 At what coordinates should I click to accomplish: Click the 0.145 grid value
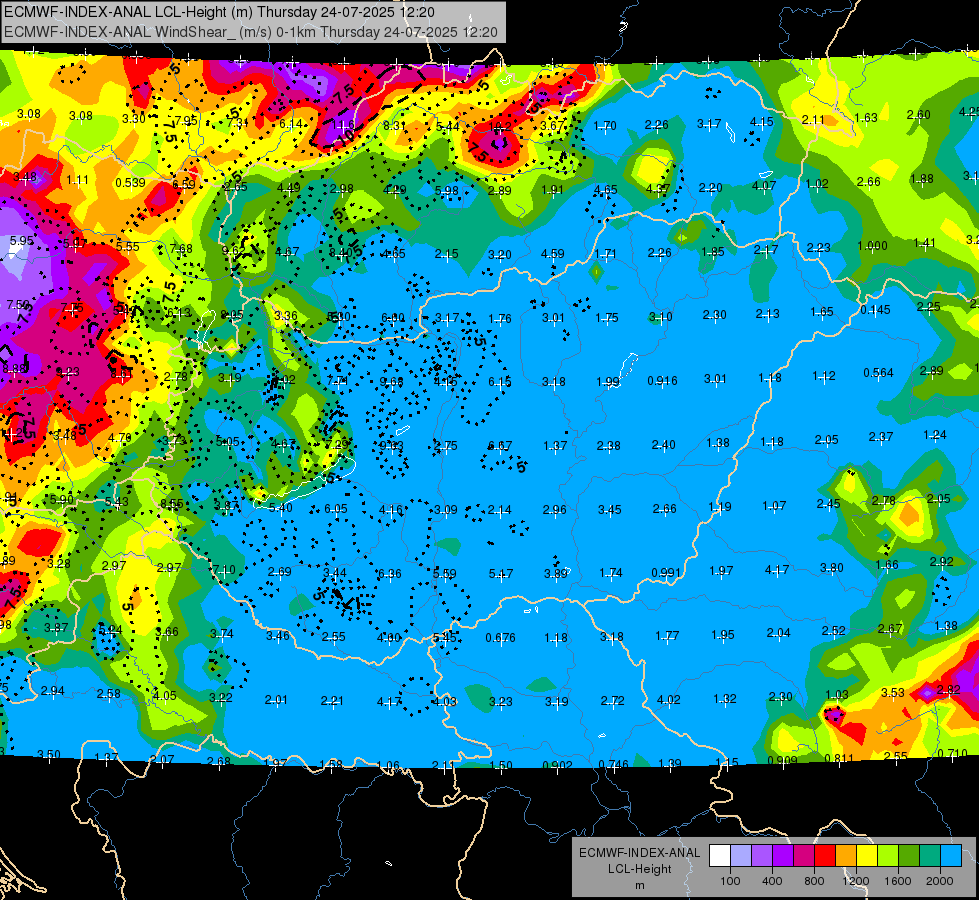click(x=875, y=310)
